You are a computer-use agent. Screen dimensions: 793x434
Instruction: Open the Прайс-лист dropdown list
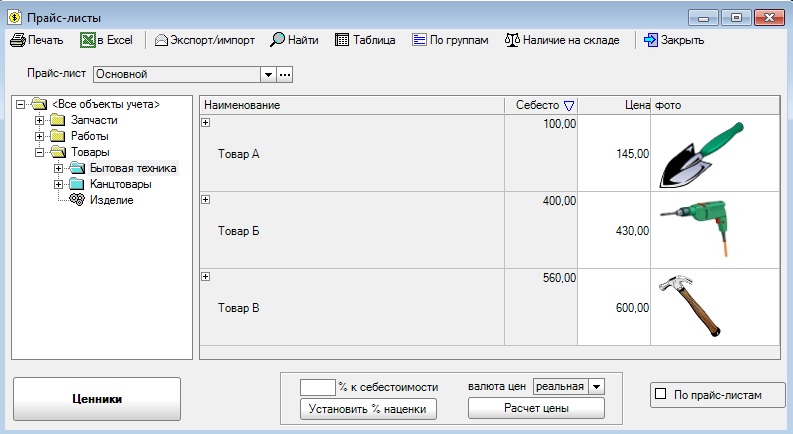coord(267,74)
